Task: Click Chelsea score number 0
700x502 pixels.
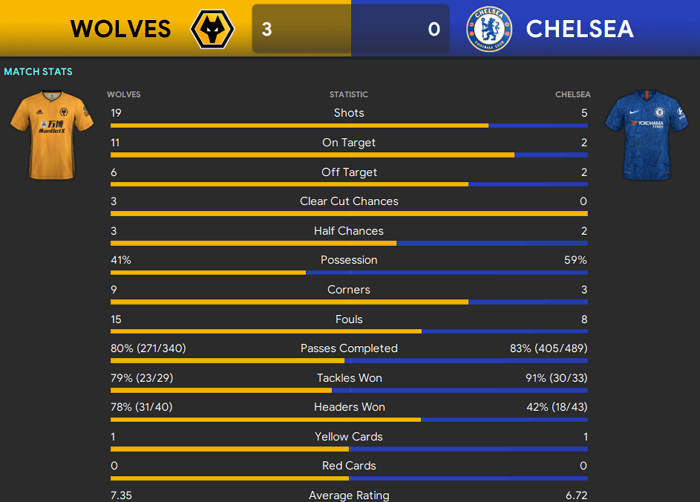Action: (x=434, y=29)
